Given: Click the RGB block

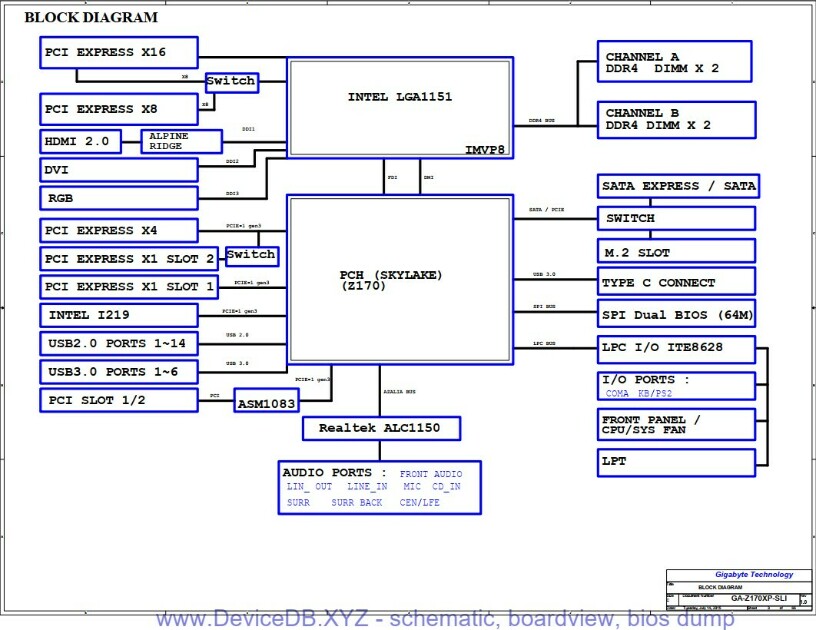Looking at the screenshot, I should pyautogui.click(x=119, y=198).
